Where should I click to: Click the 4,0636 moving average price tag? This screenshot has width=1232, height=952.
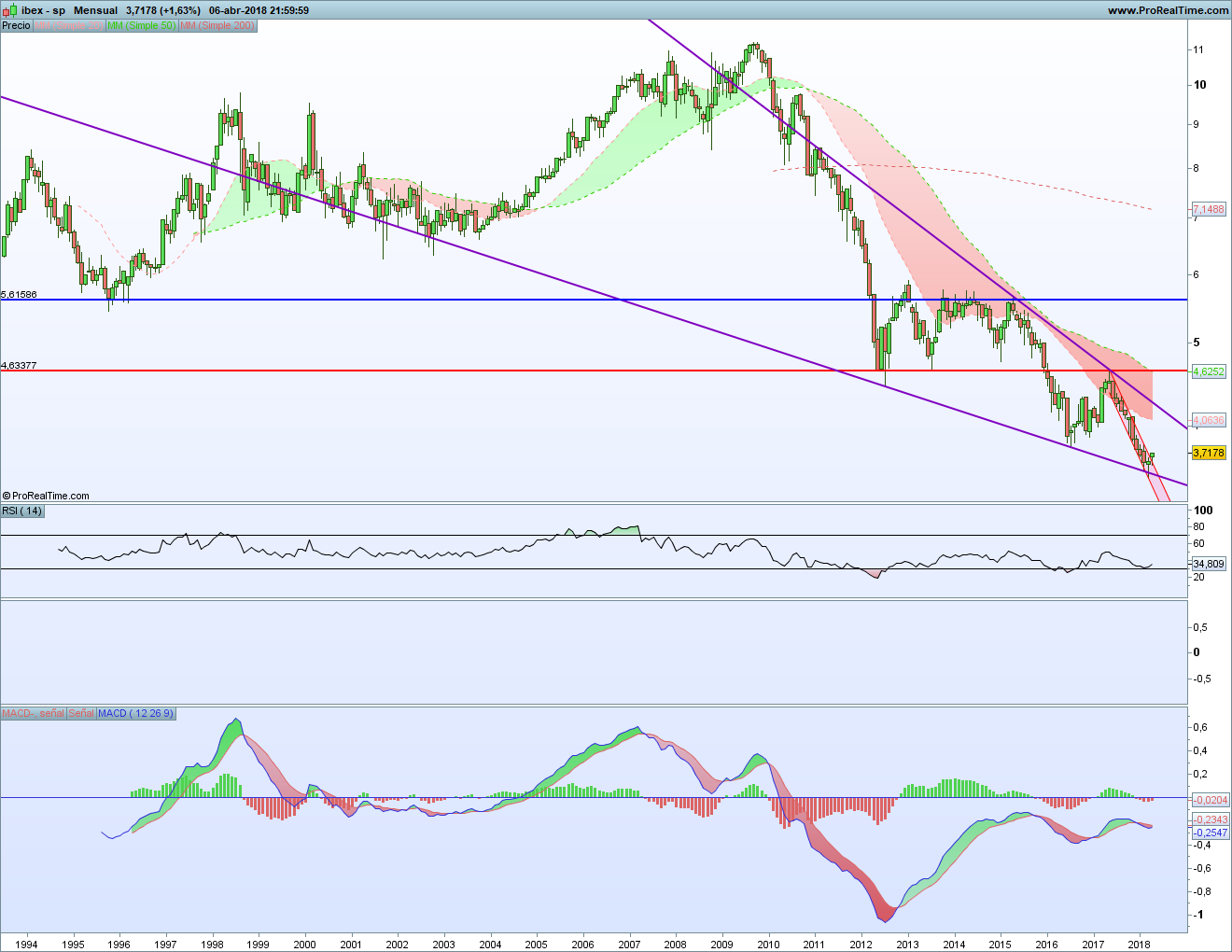(x=1209, y=420)
